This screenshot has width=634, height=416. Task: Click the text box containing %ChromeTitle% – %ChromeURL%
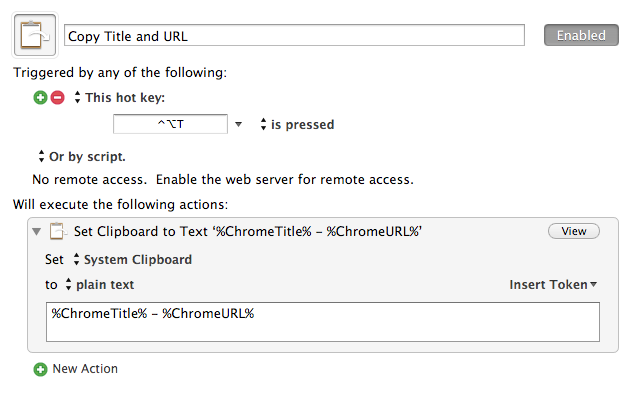pos(322,322)
